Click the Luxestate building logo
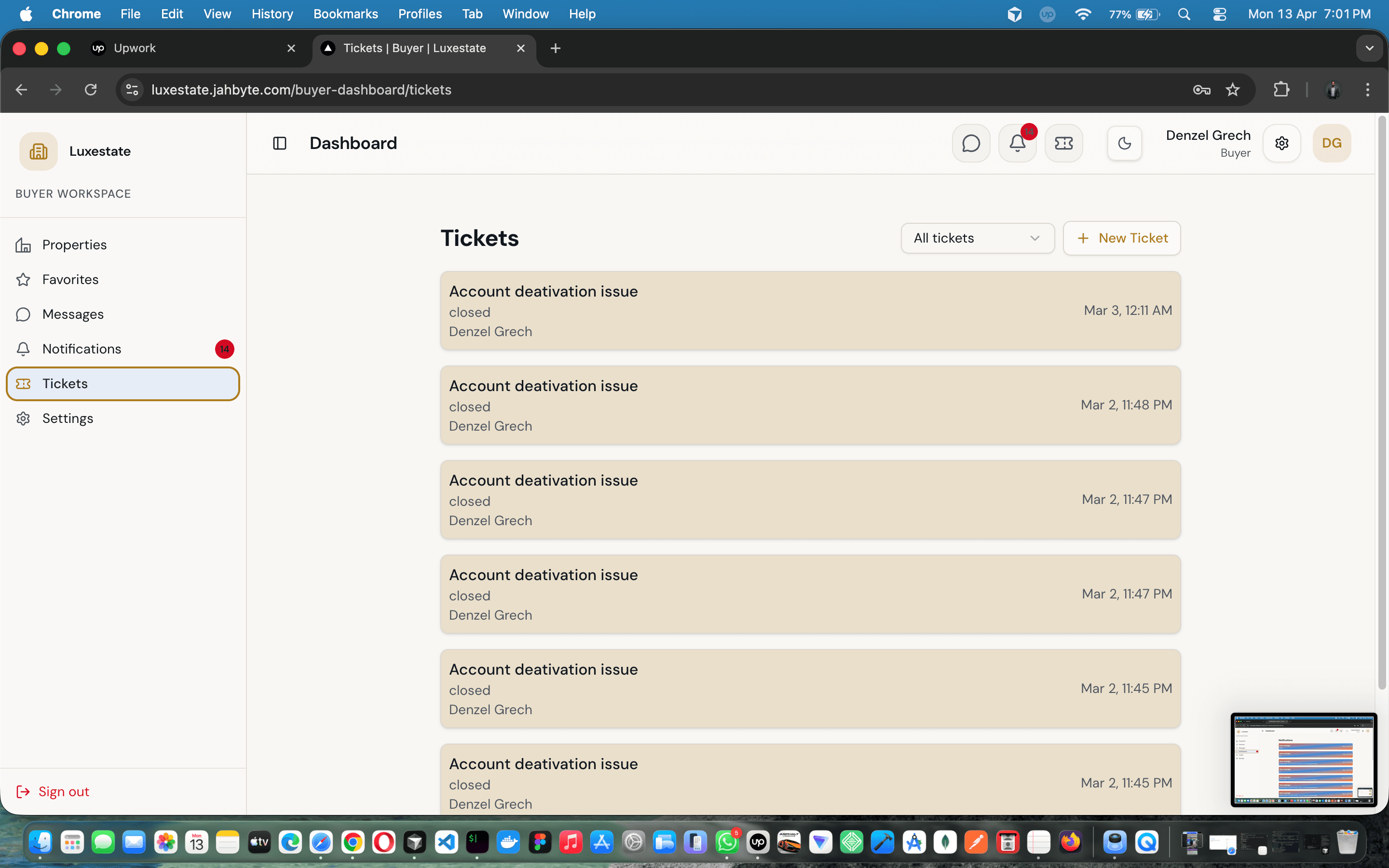1389x868 pixels. pyautogui.click(x=38, y=151)
